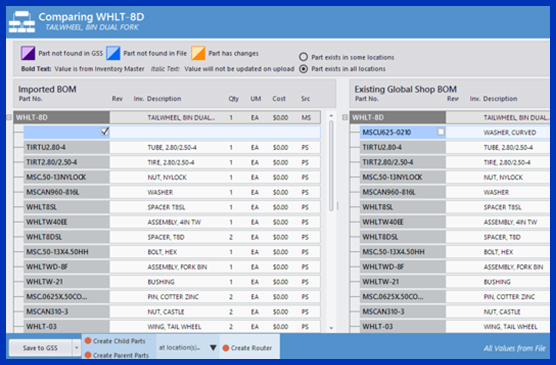This screenshot has height=365, width=556.
Task: Click the splitter handle between BOM panels
Action: (x=338, y=205)
